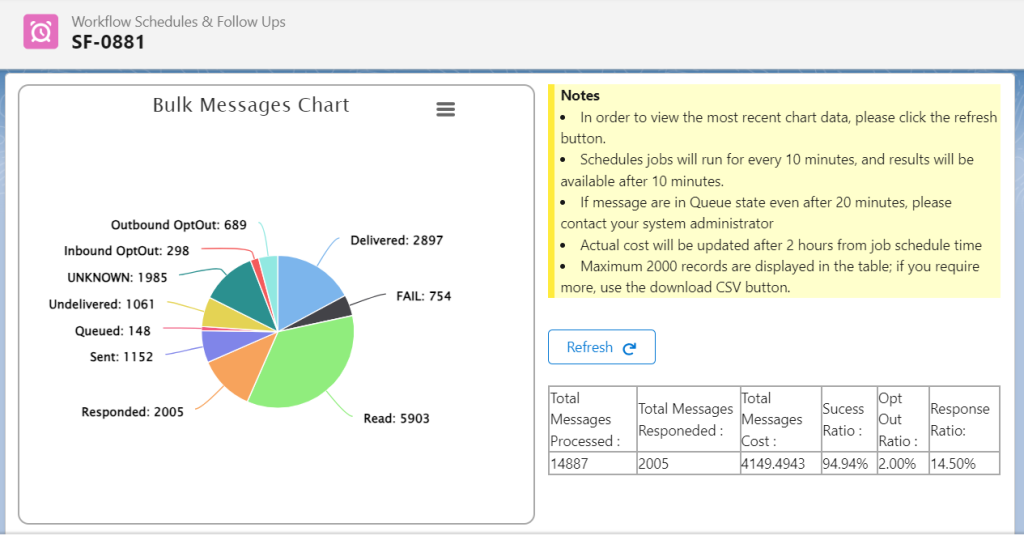1024x540 pixels.
Task: Click the Bulk Messages Chart title
Action: [x=251, y=105]
